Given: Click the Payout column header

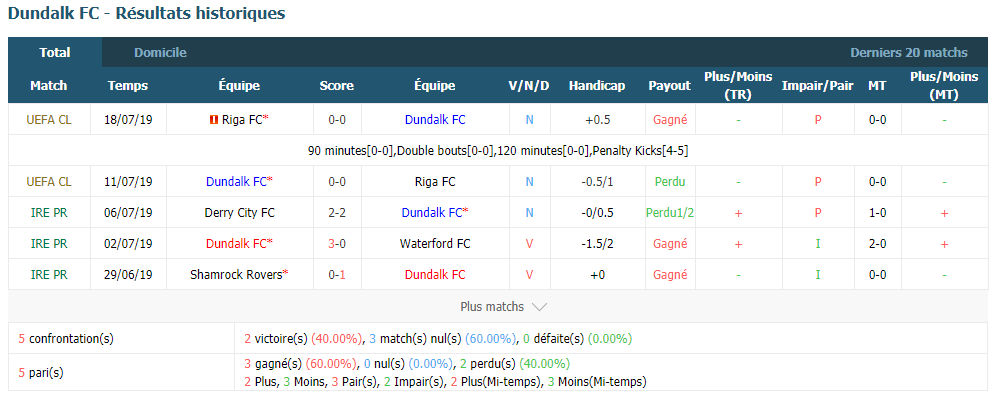Looking at the screenshot, I should pyautogui.click(x=670, y=86).
